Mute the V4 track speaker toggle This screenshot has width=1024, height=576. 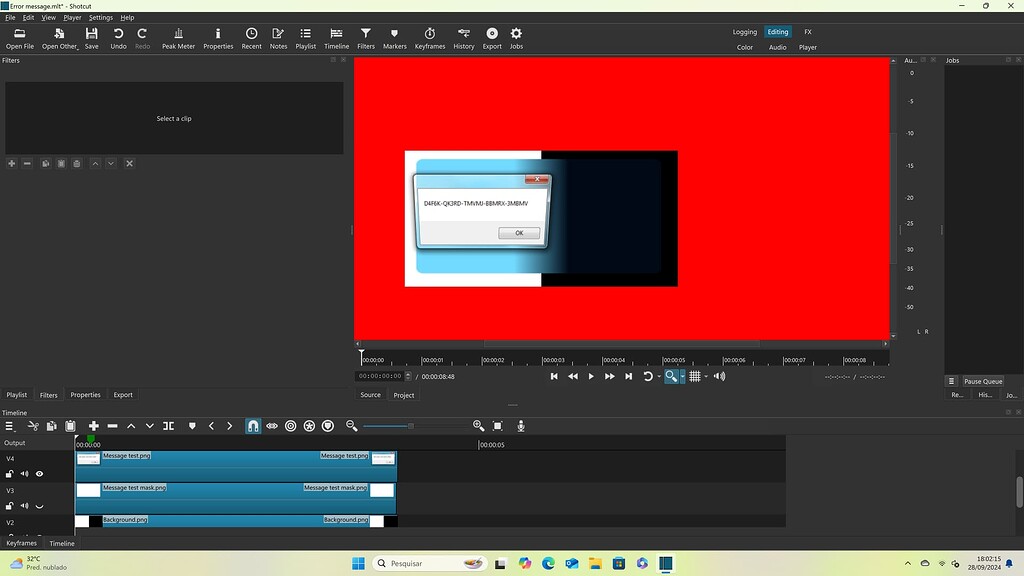pos(24,474)
